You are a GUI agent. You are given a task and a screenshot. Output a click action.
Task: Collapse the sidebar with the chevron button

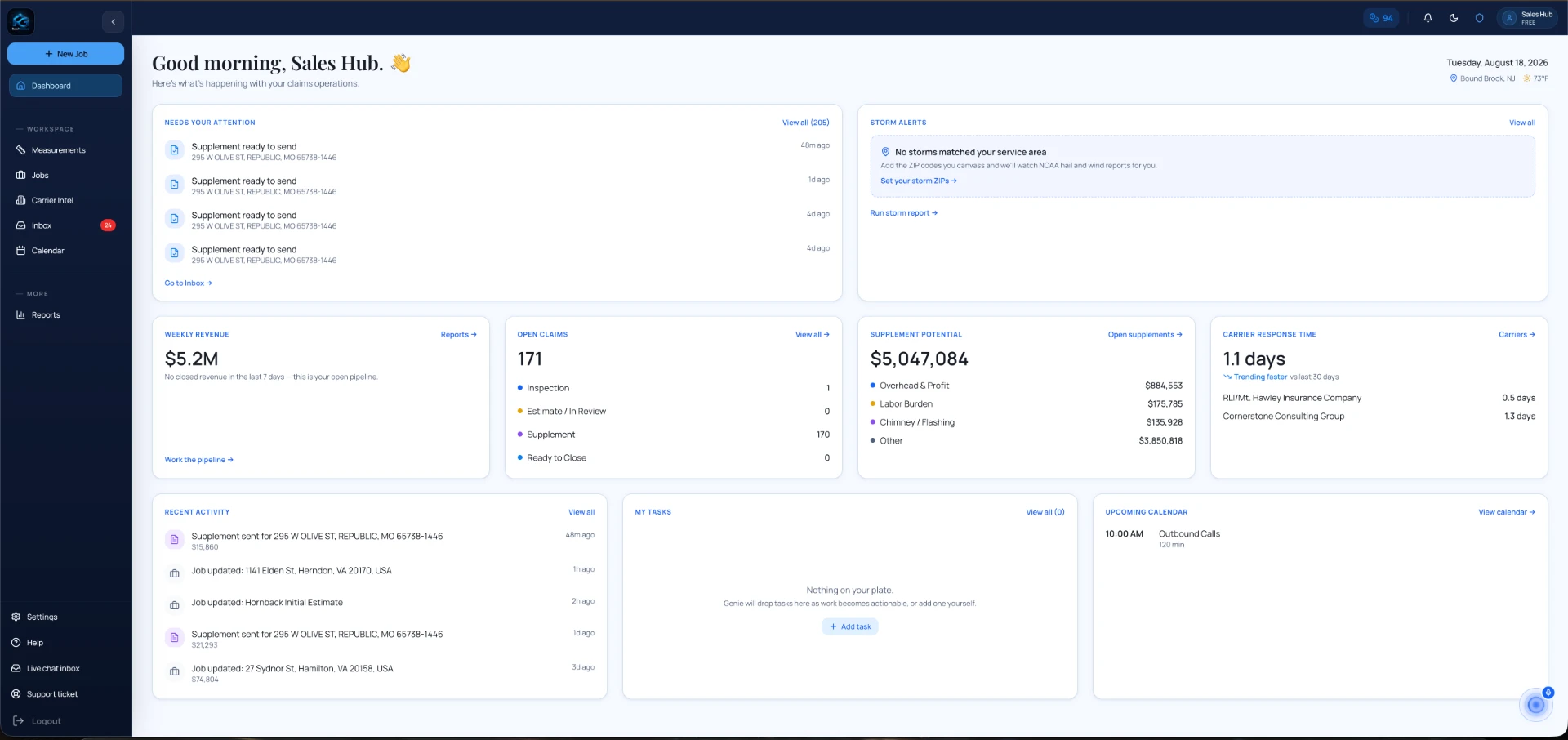[113, 22]
